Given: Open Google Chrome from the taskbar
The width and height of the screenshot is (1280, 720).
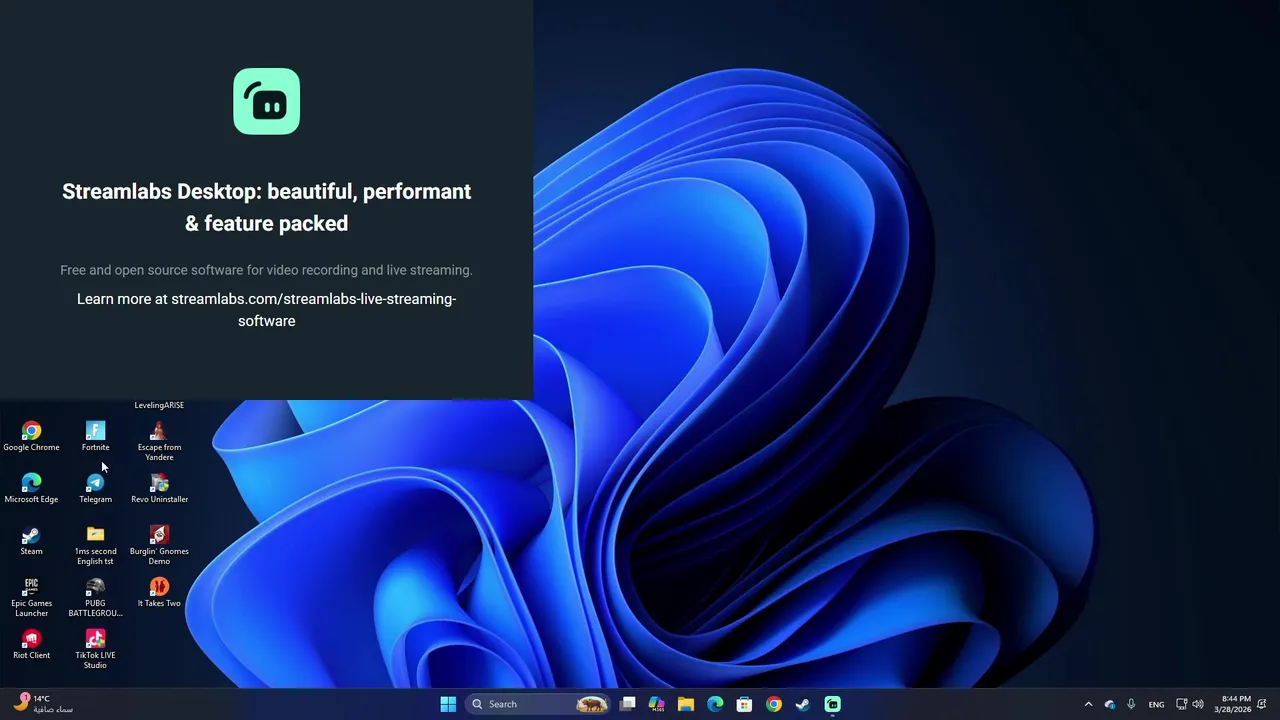Looking at the screenshot, I should pos(774,704).
